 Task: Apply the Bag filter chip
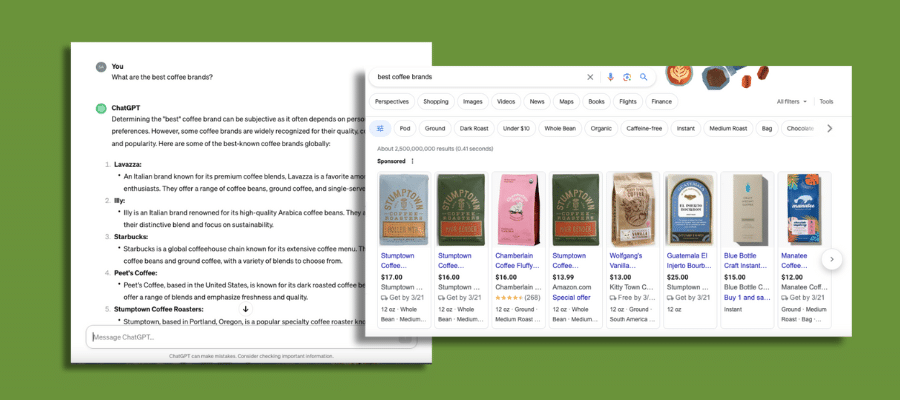point(767,129)
